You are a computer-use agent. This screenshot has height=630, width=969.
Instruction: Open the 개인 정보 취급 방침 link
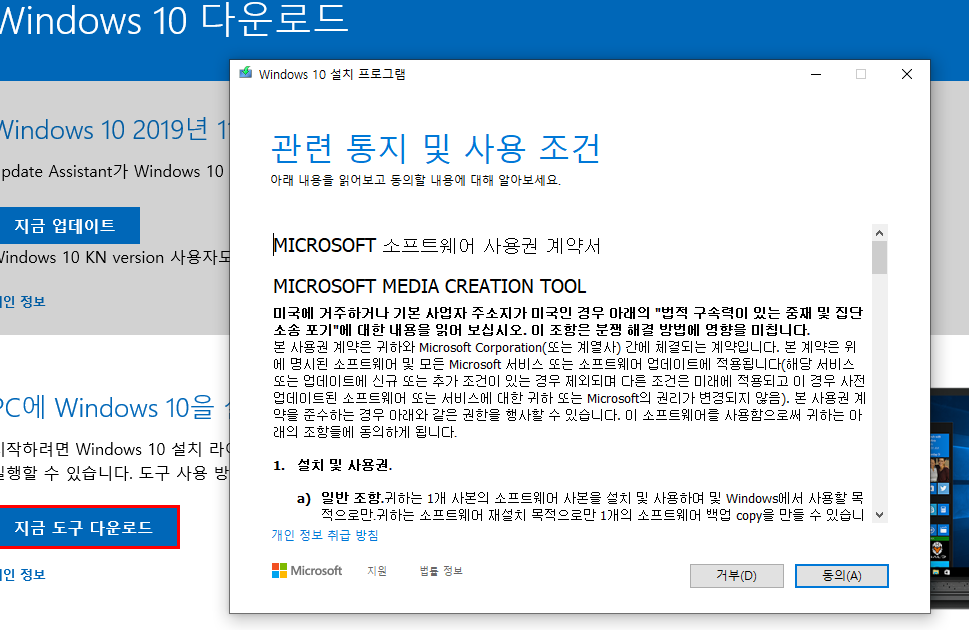pyautogui.click(x=324, y=535)
